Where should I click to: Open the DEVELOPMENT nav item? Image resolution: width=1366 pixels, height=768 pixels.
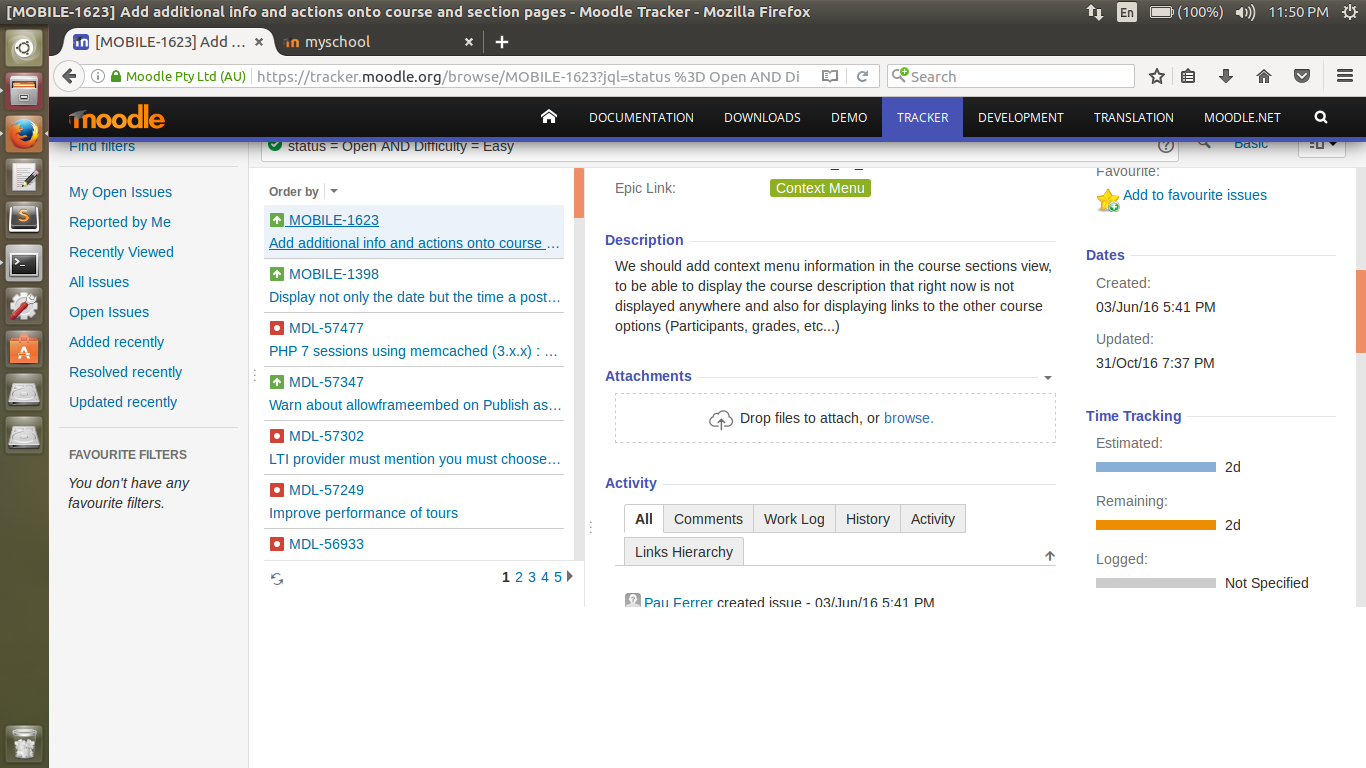[x=1021, y=117]
